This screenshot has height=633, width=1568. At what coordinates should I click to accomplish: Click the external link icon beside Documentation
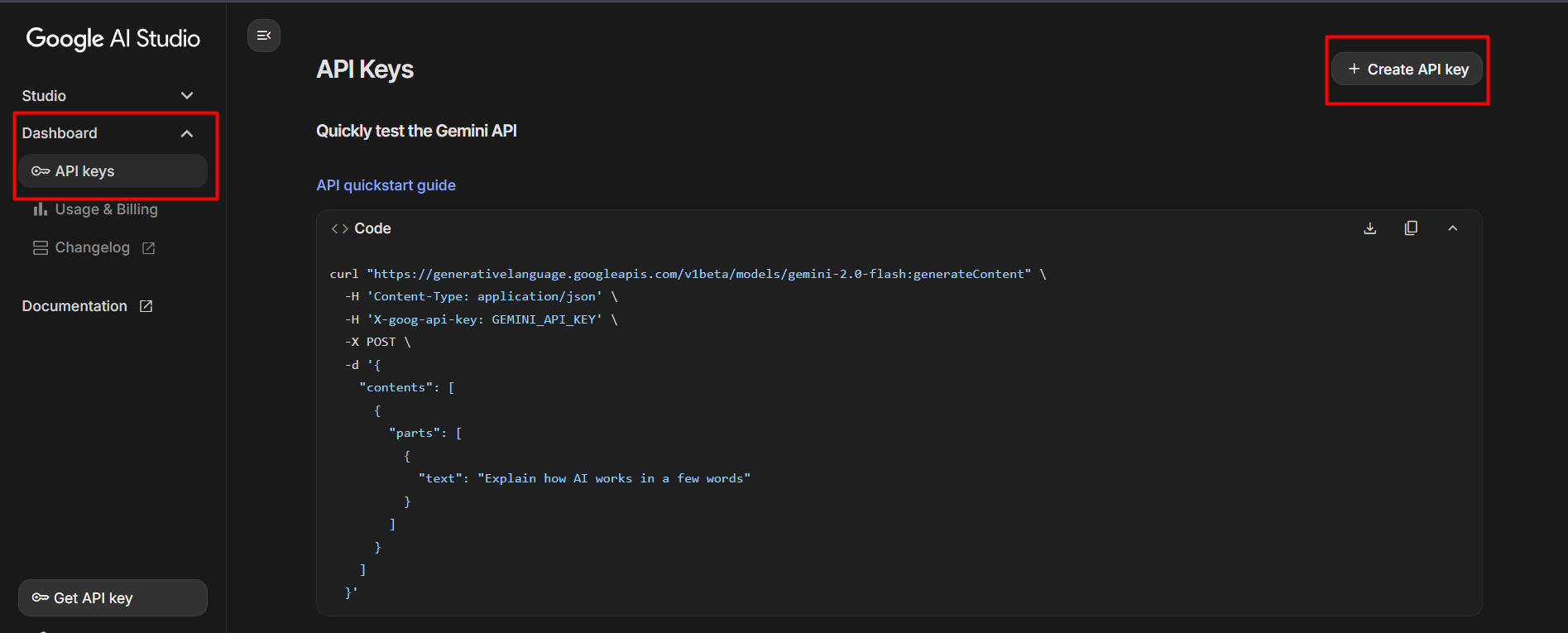pyautogui.click(x=146, y=306)
